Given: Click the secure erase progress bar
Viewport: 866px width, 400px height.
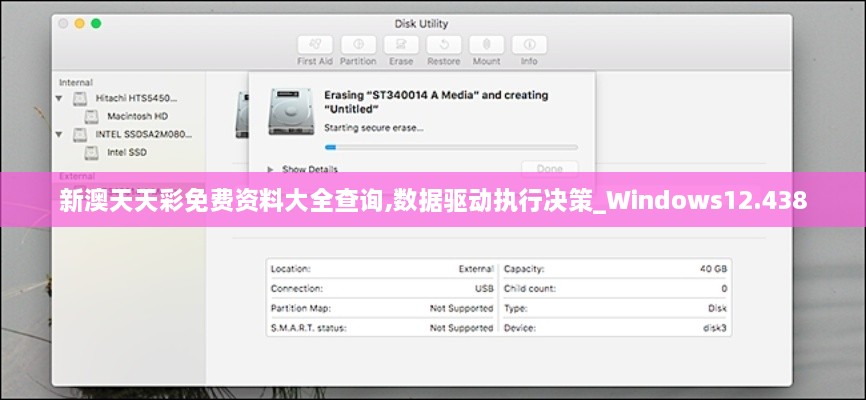Looking at the screenshot, I should click(451, 148).
